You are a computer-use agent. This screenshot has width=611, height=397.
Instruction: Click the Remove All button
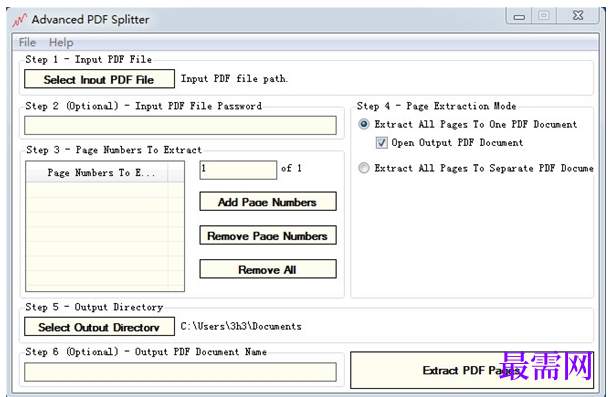pos(268,269)
